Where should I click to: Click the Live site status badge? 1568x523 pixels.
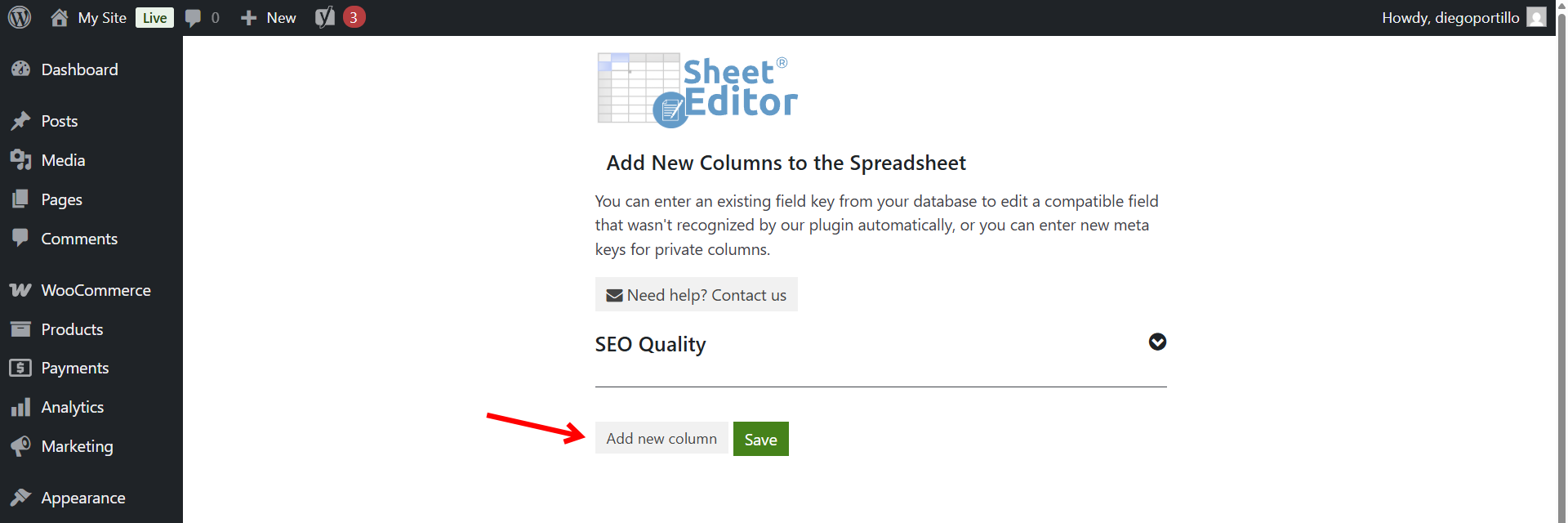(154, 18)
